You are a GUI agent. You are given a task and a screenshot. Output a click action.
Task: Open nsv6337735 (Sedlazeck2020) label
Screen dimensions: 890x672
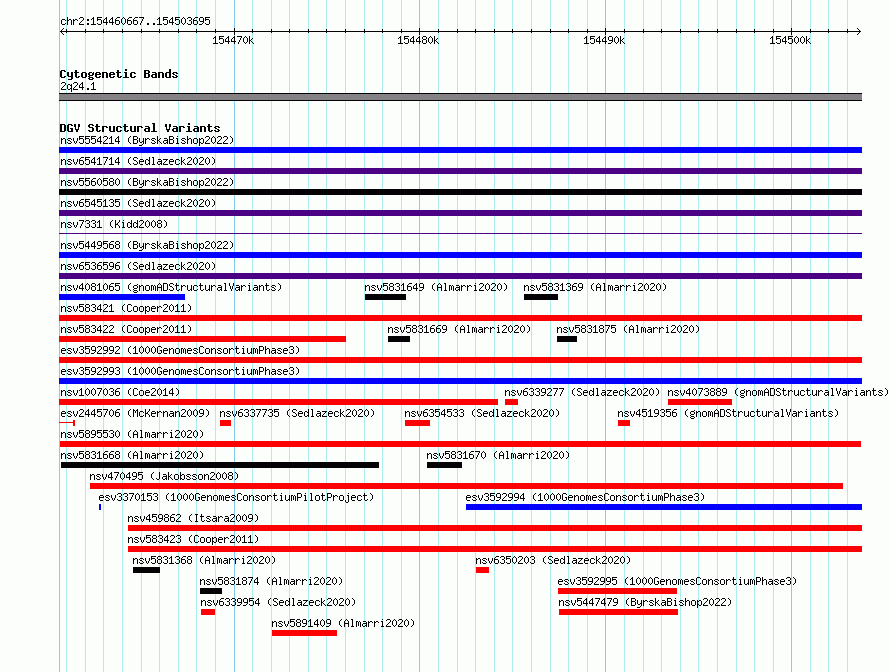[x=297, y=413]
